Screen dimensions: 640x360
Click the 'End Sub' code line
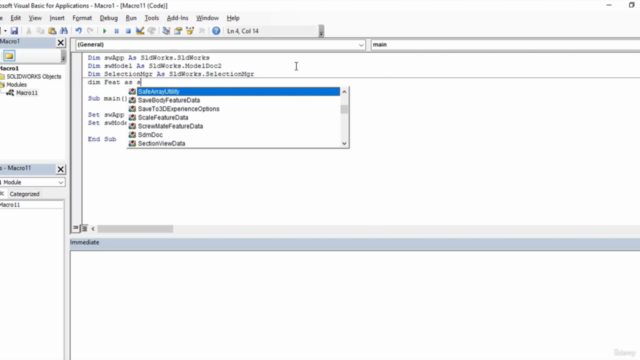[x=102, y=139]
